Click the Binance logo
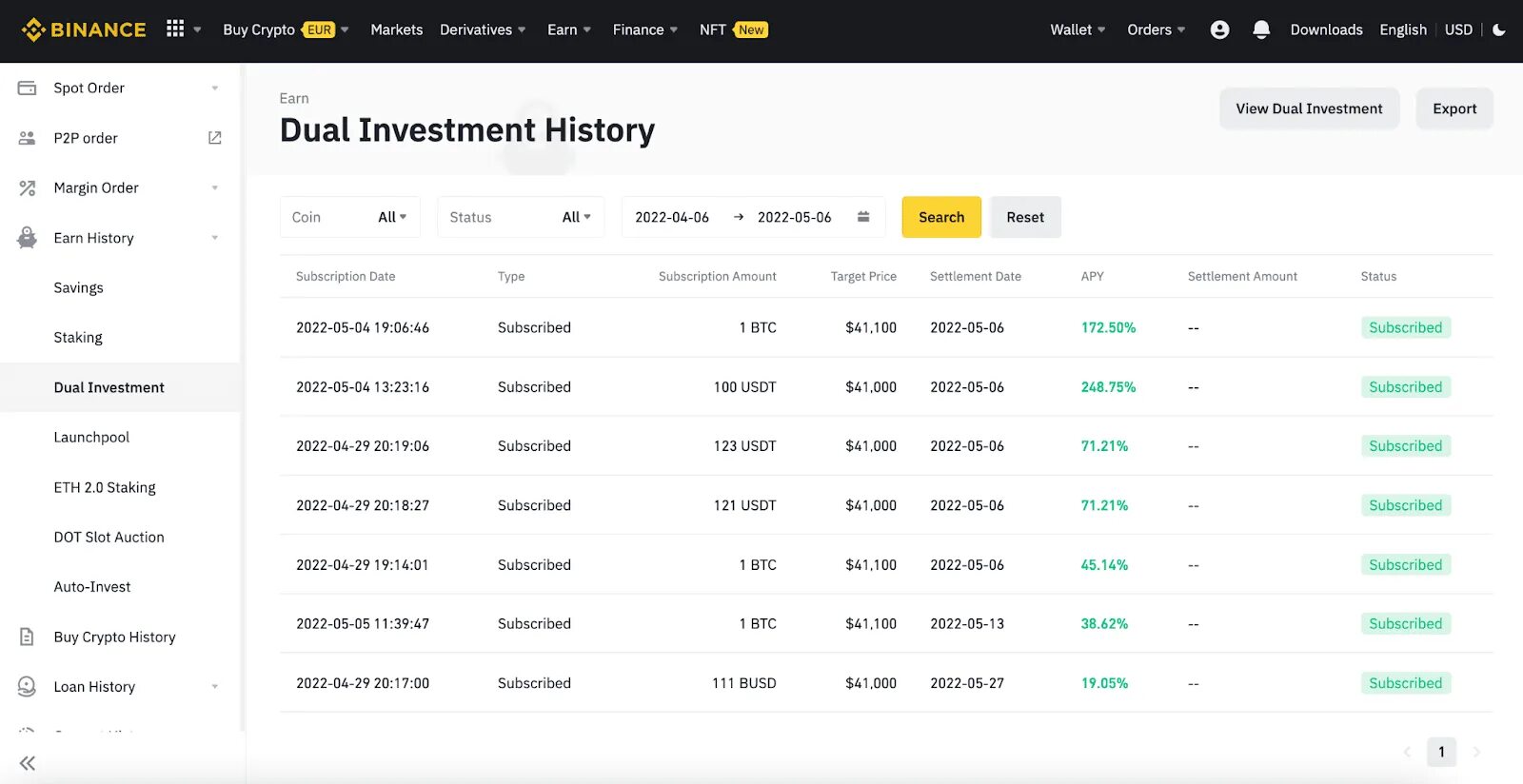 tap(84, 29)
